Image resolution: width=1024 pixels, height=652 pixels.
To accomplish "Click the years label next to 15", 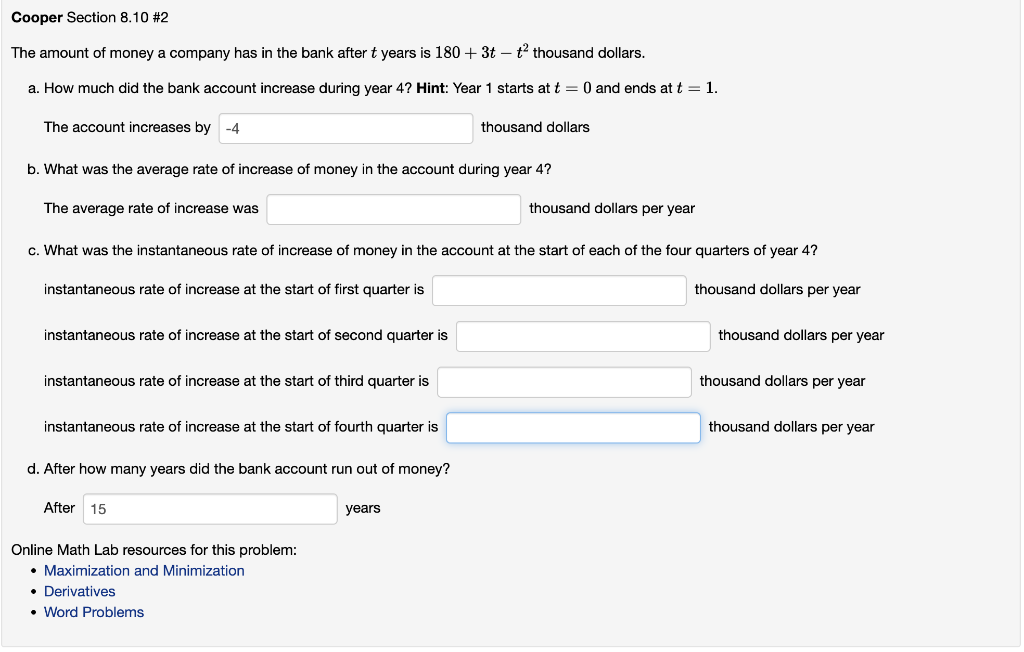I will pyautogui.click(x=363, y=508).
